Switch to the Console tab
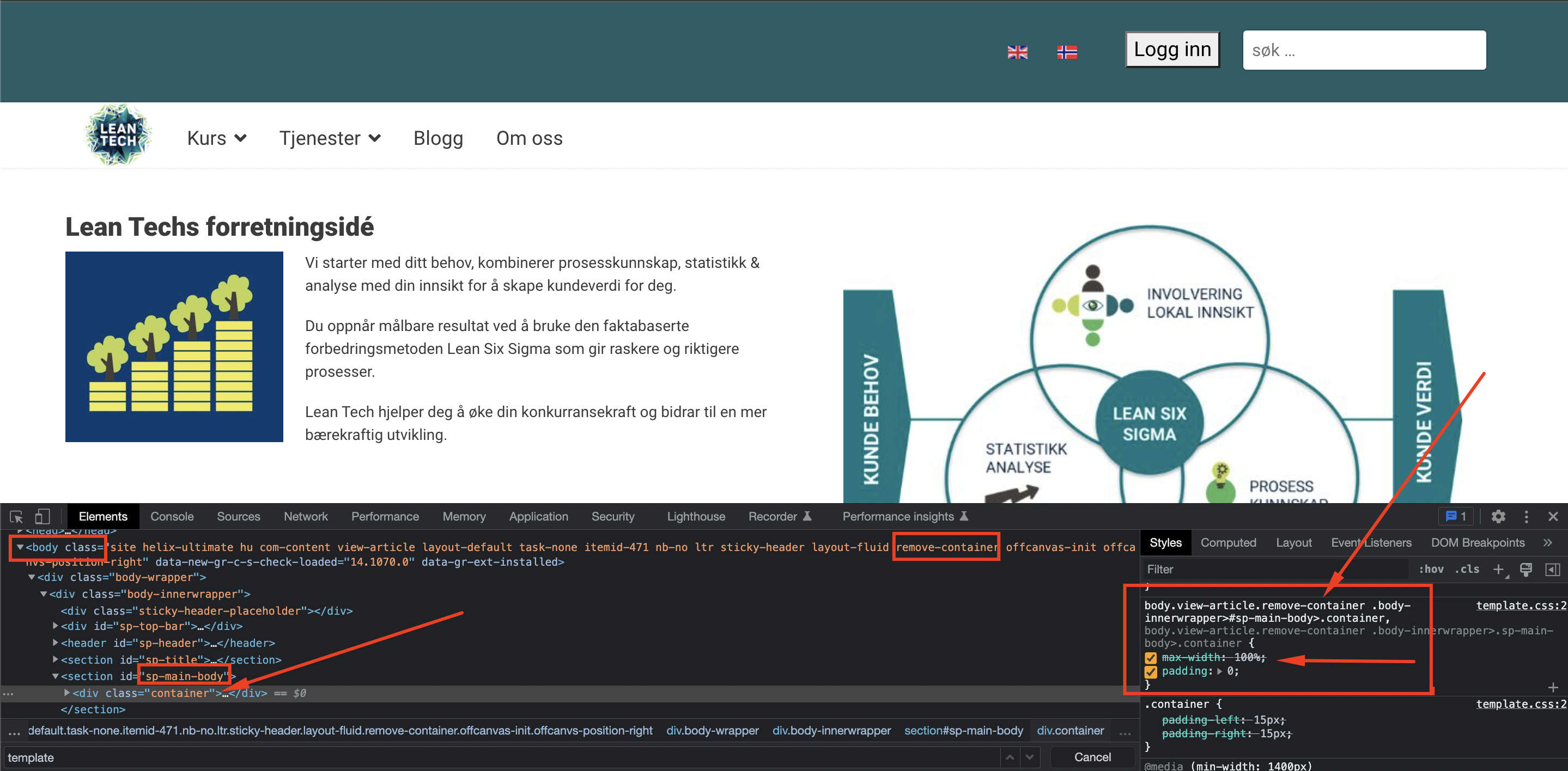This screenshot has width=1568, height=771. 172,517
